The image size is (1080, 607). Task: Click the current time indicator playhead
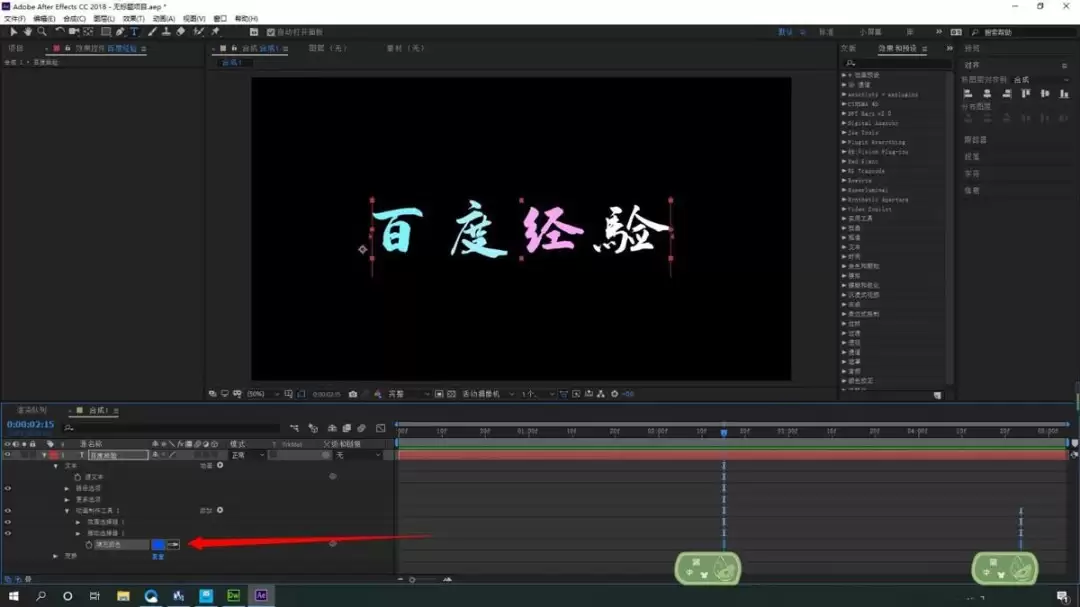(x=723, y=432)
